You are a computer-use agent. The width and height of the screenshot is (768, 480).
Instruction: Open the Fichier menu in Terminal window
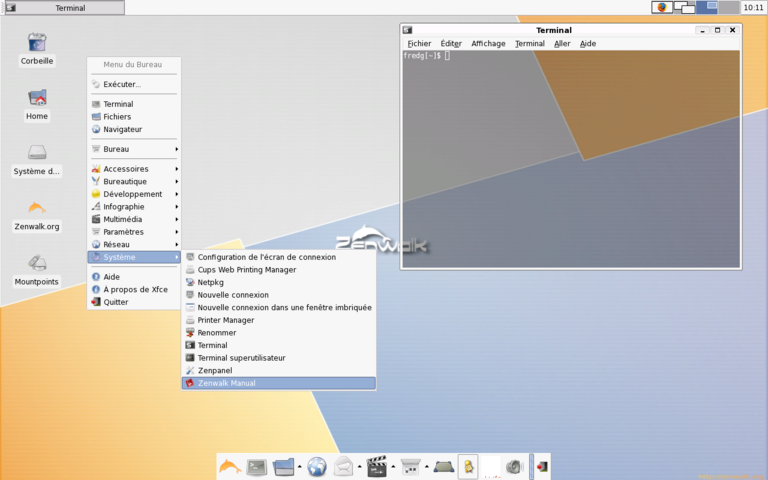[419, 44]
